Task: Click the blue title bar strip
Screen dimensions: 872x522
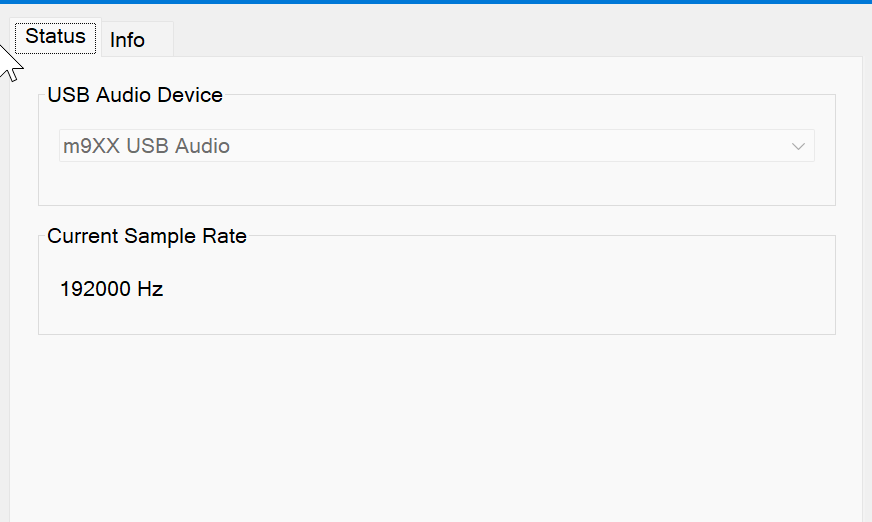Action: [436, 2]
